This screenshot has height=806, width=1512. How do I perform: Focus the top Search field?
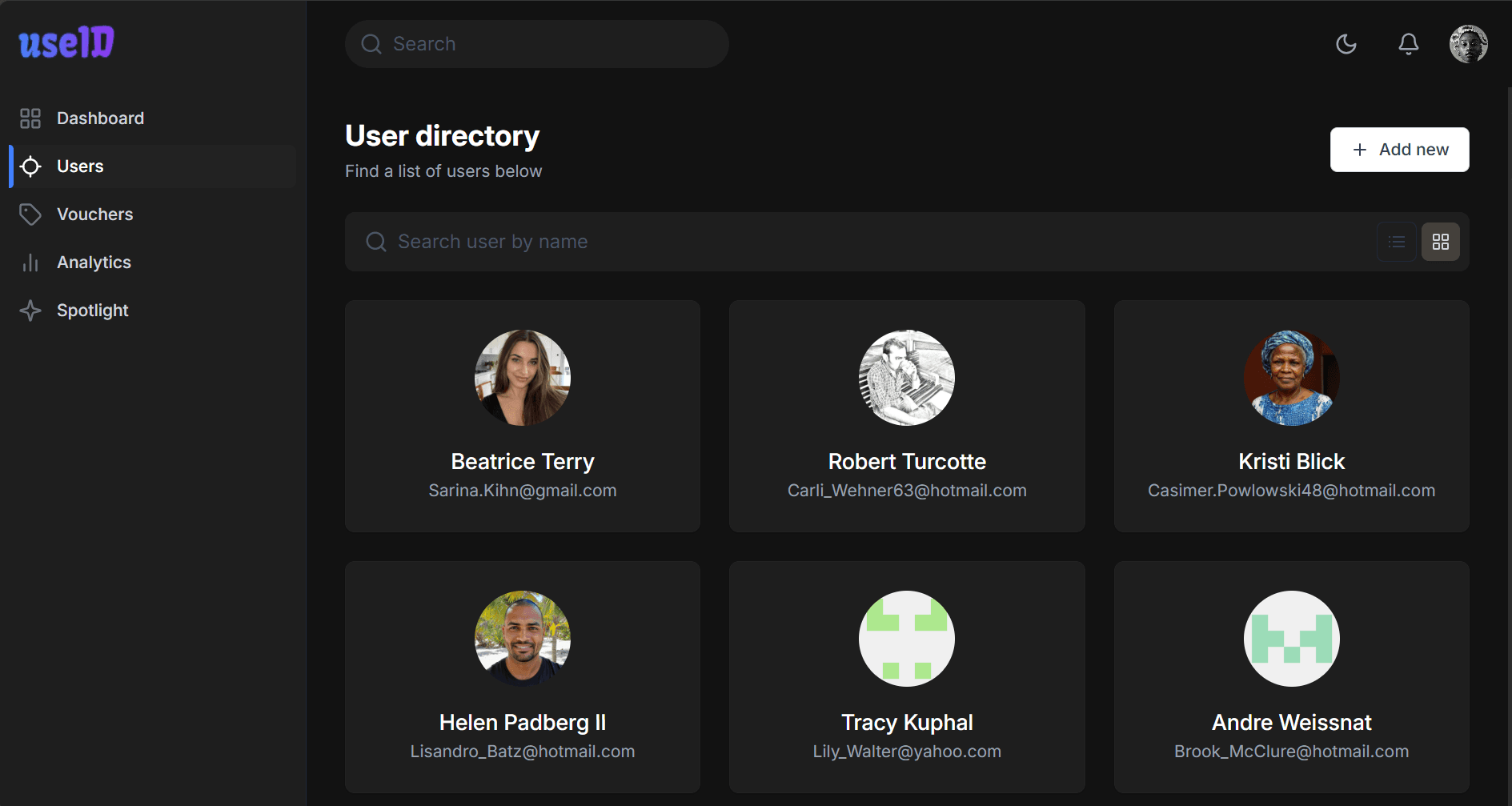[x=537, y=44]
